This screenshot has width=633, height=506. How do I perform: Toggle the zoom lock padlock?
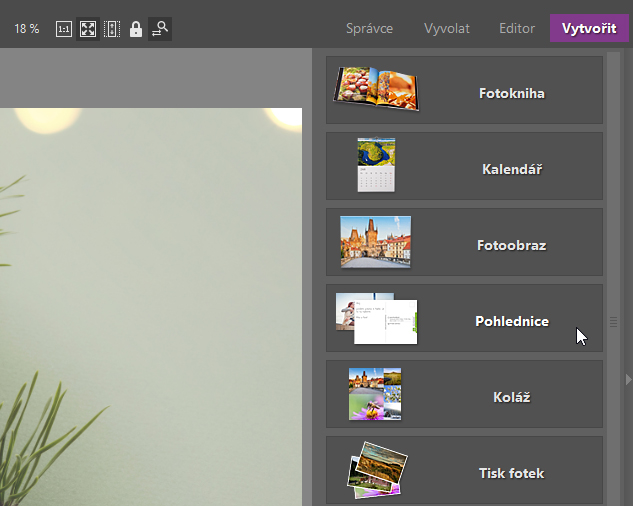[136, 29]
